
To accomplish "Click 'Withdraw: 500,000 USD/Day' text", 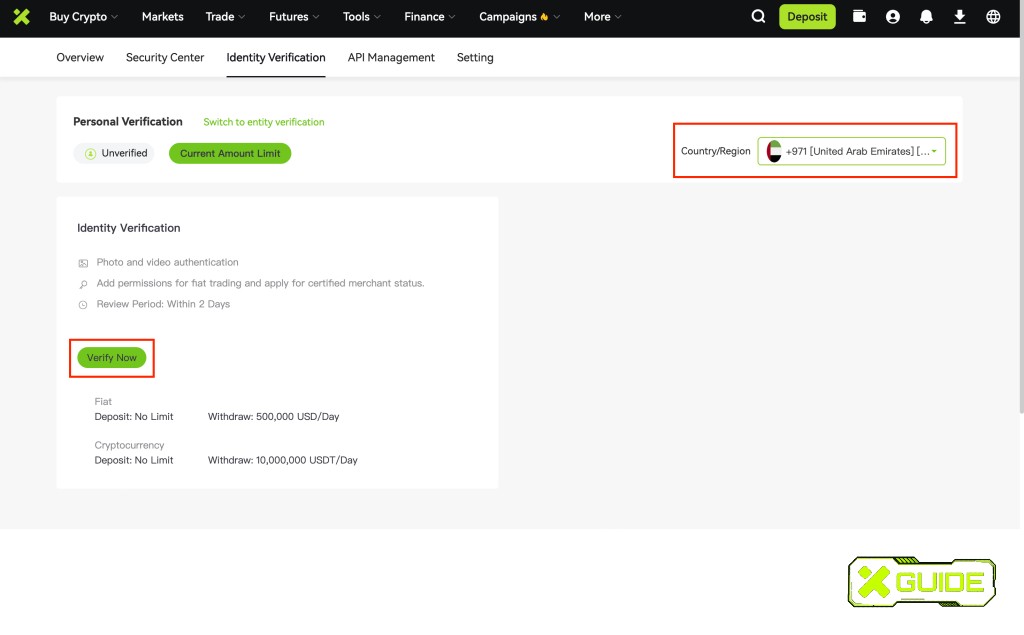I will point(274,417).
